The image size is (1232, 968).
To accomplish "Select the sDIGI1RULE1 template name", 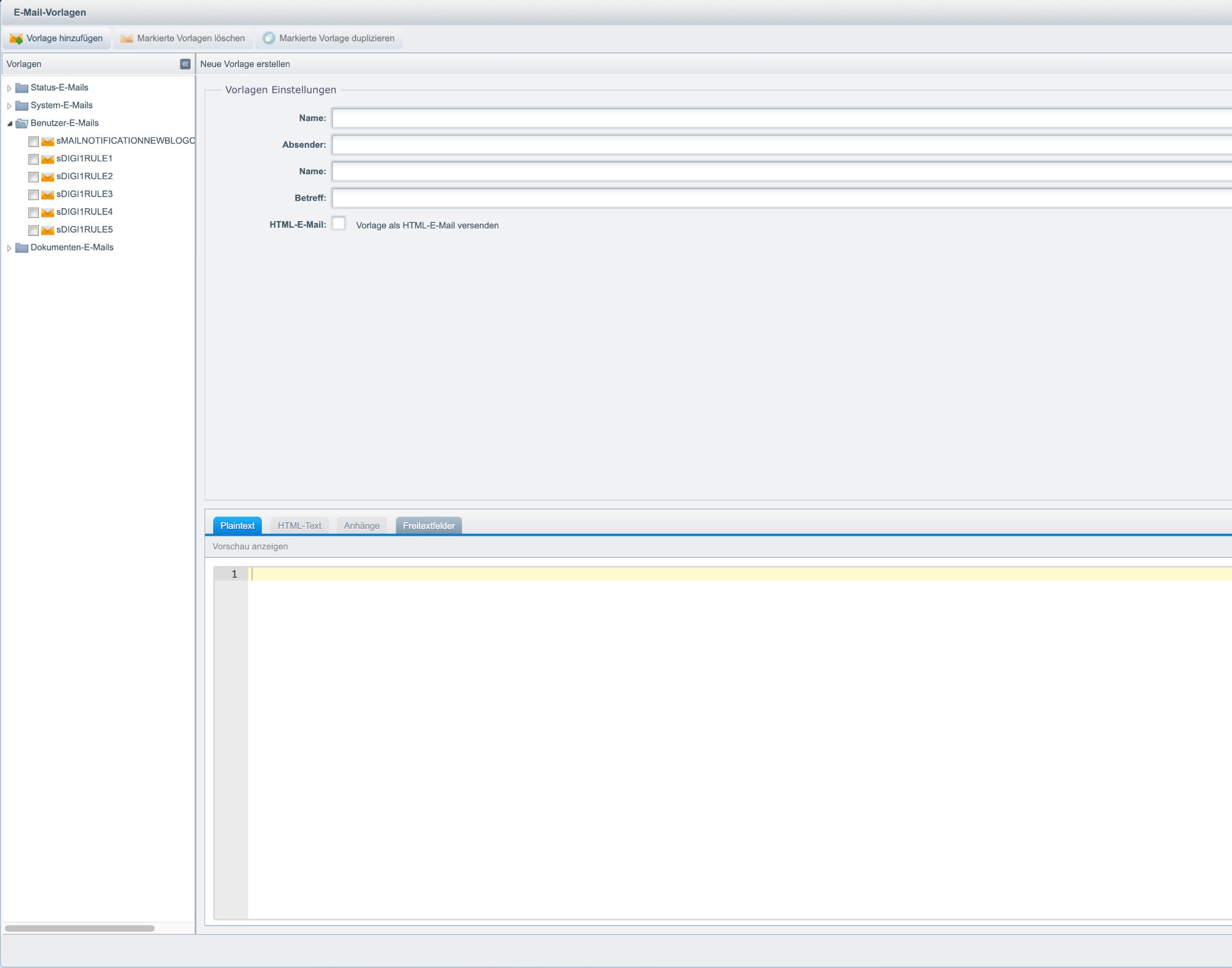I will point(84,158).
